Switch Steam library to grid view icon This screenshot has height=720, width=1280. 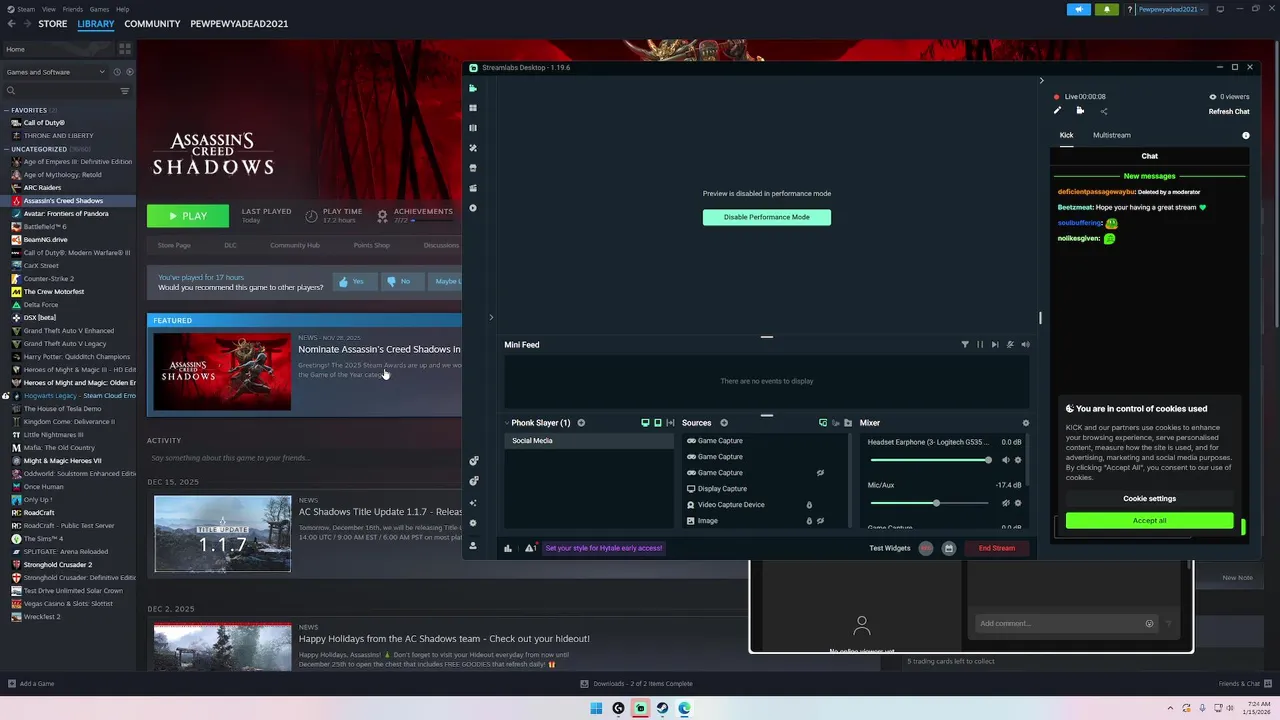125,48
